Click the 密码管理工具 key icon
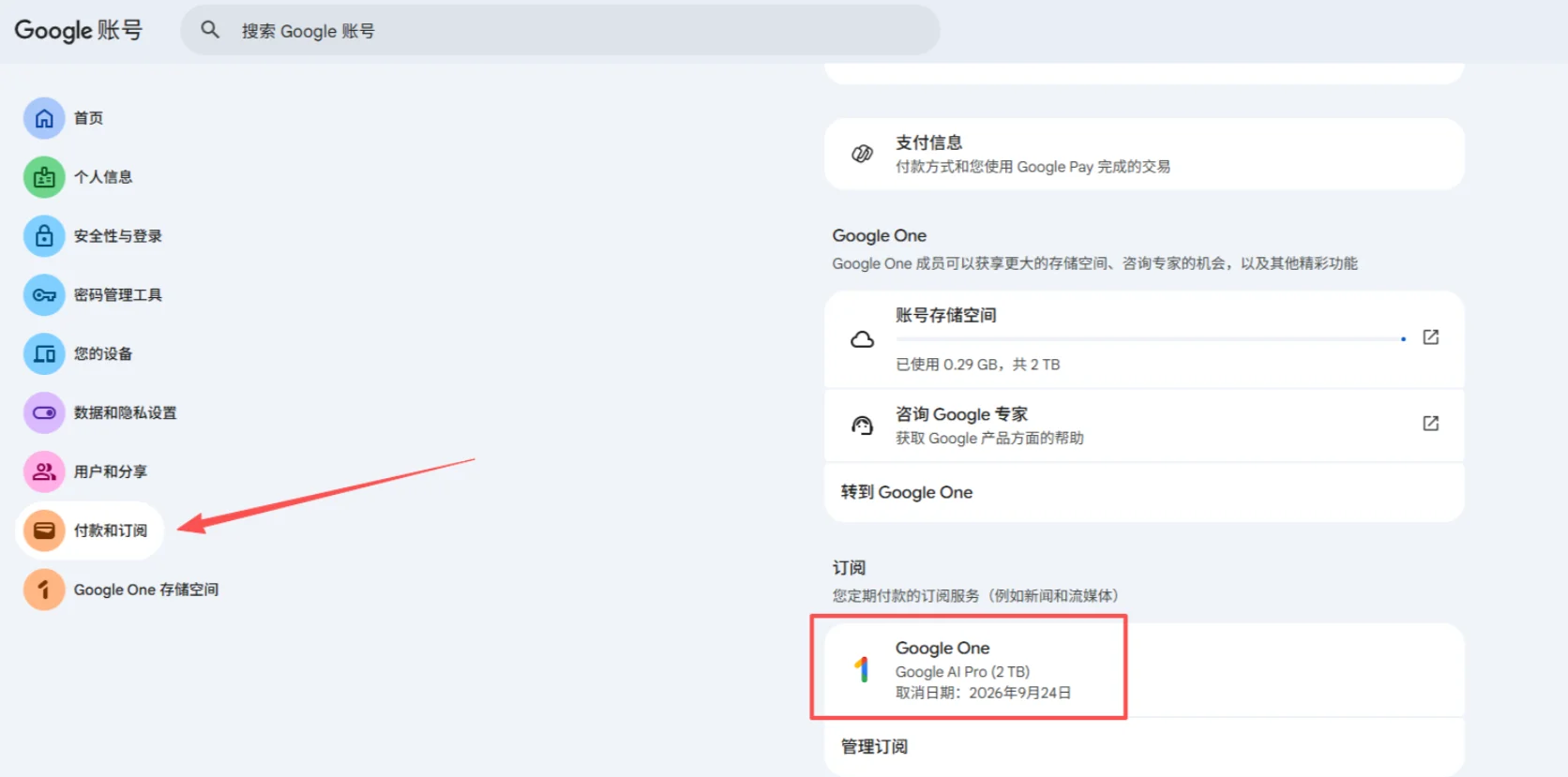The image size is (1568, 777). pyautogui.click(x=44, y=295)
